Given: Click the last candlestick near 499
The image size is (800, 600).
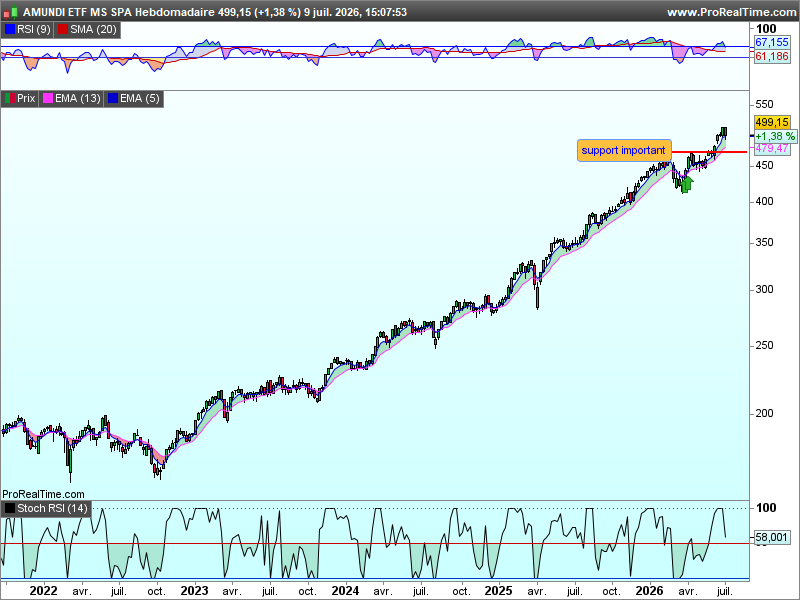Looking at the screenshot, I should (x=724, y=132).
